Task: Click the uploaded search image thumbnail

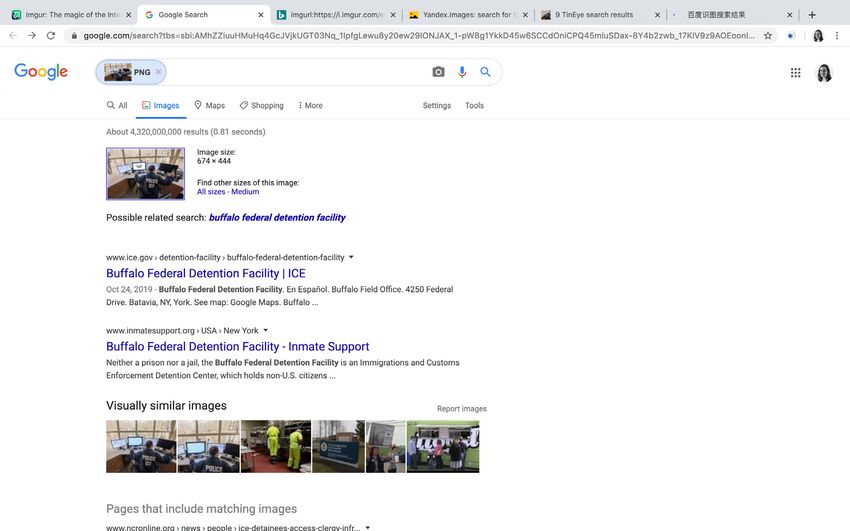Action: [145, 174]
